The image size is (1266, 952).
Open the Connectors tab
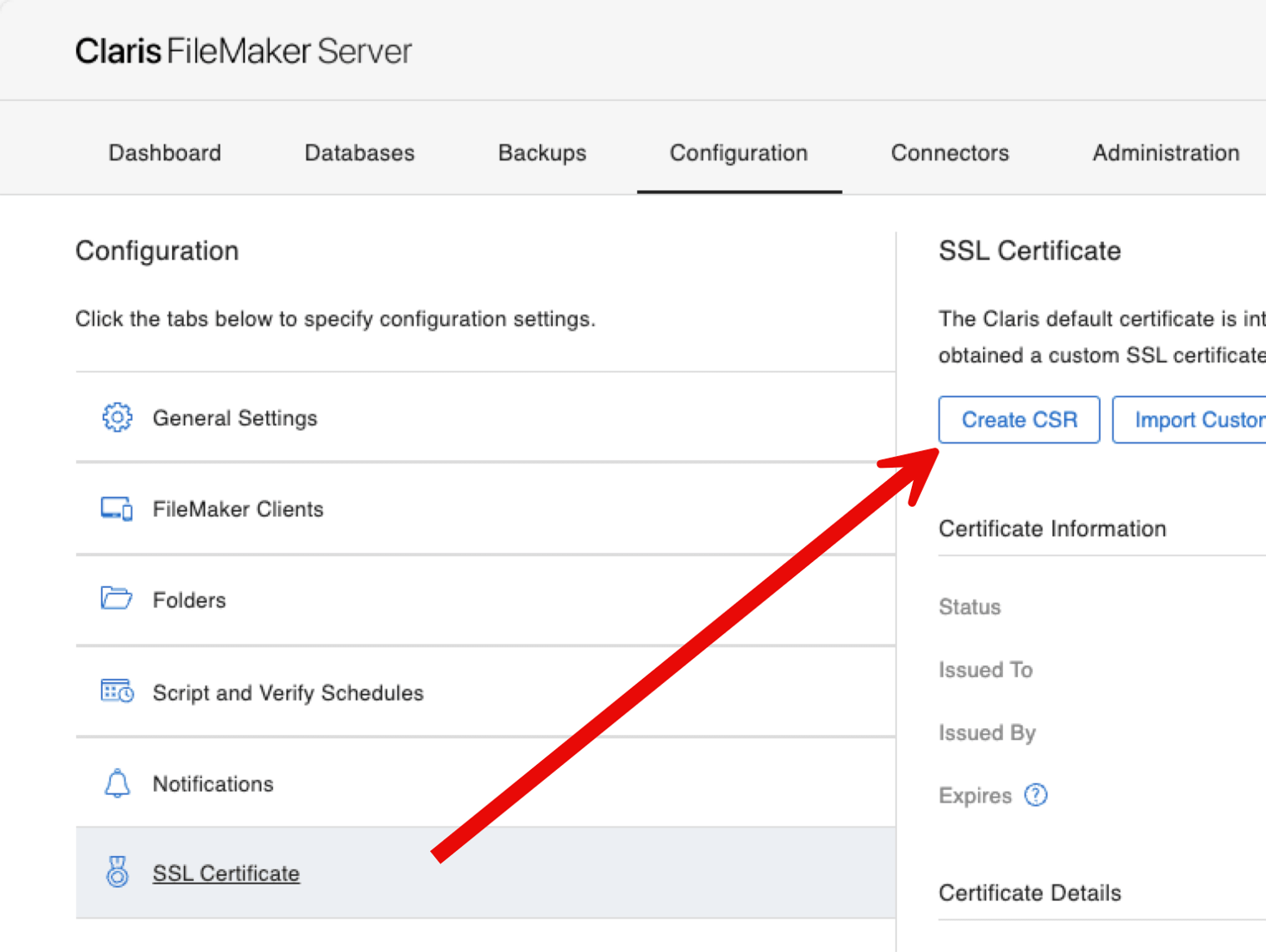949,153
